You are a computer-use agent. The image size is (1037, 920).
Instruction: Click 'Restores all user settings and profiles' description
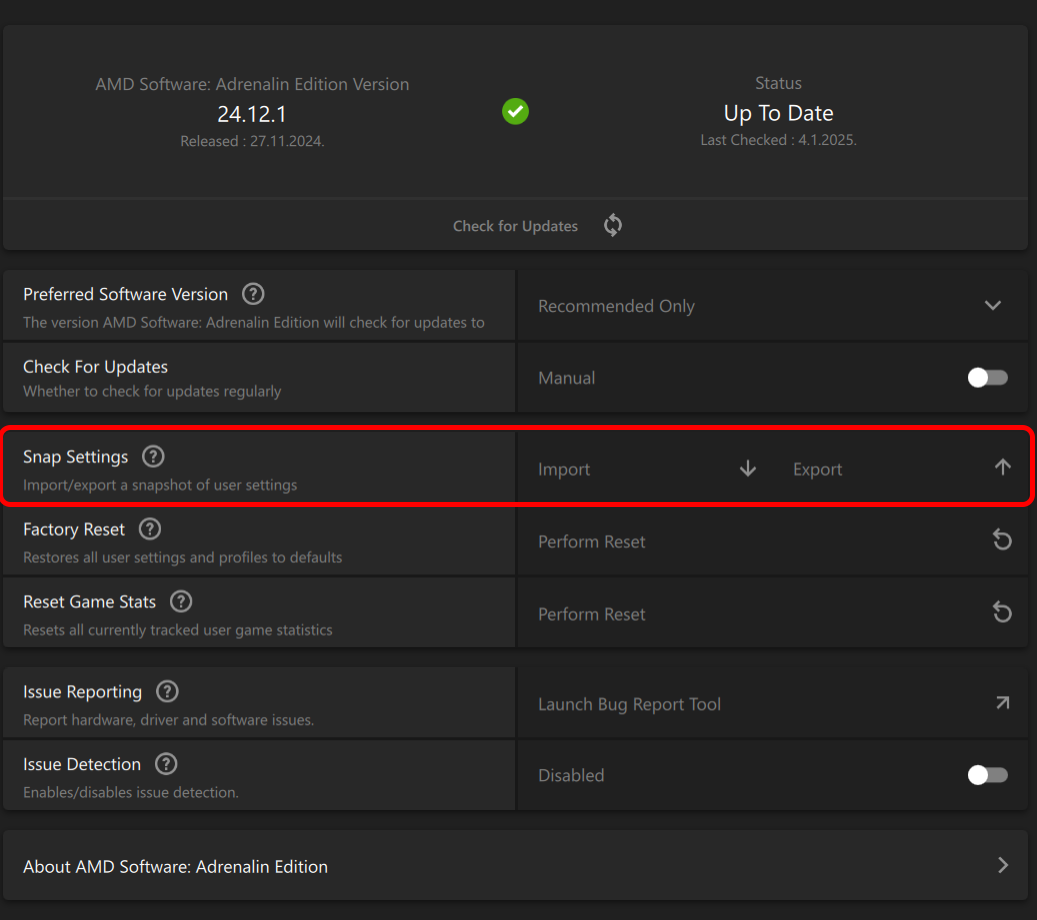tap(183, 558)
